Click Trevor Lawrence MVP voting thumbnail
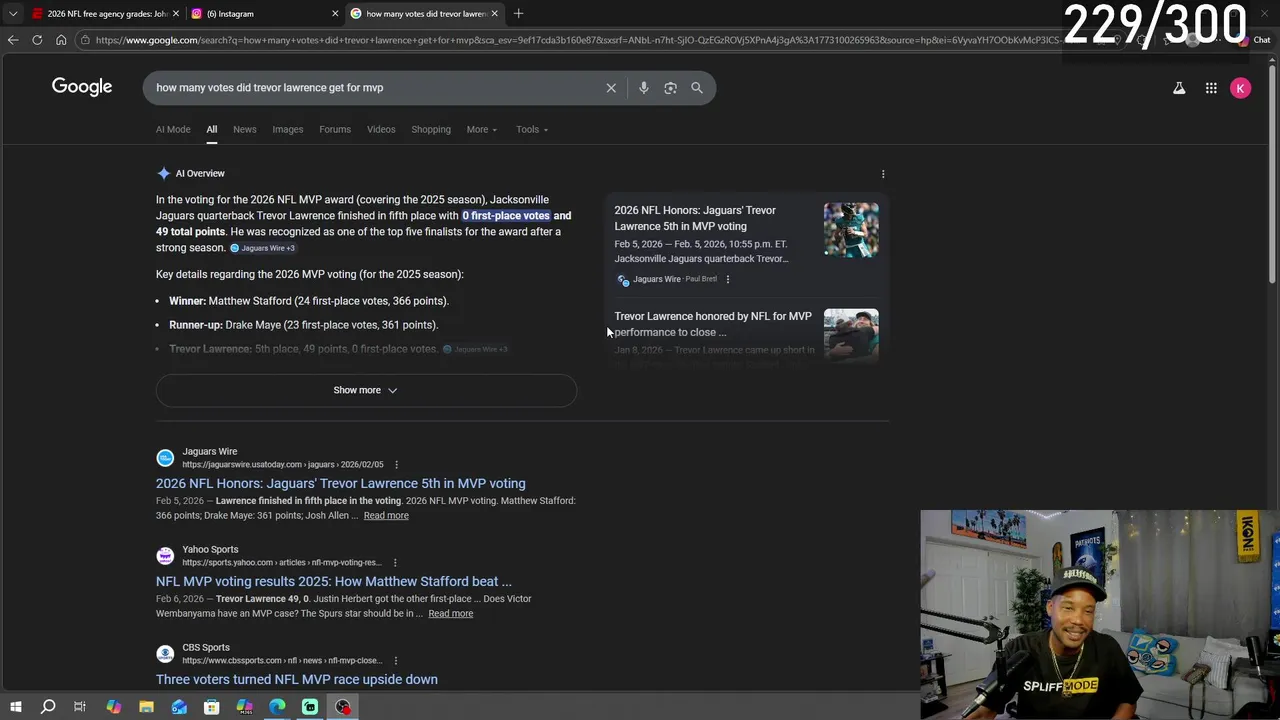This screenshot has width=1280, height=720. pos(851,230)
